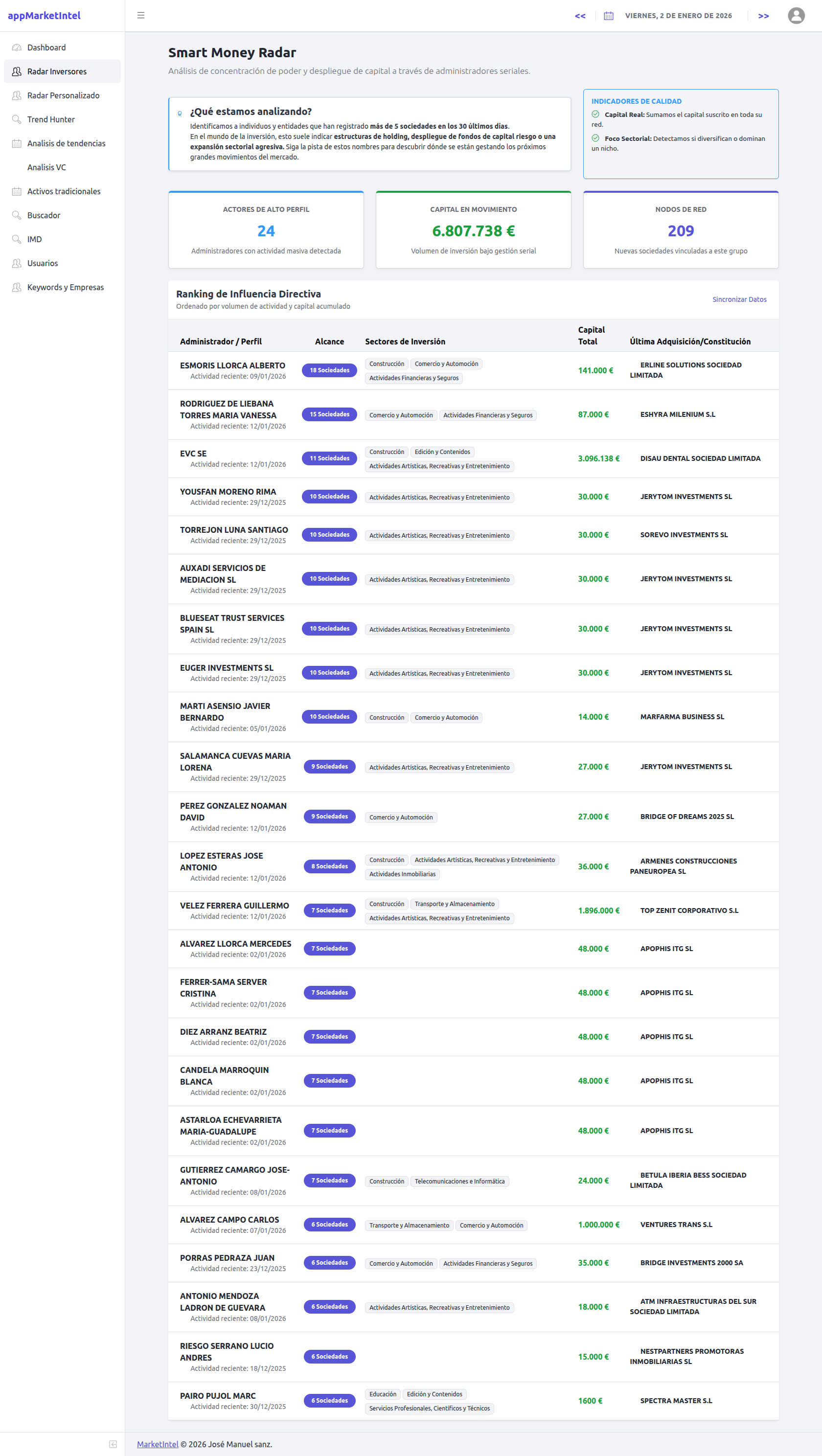Open MarketIntel footer link

point(157,1444)
